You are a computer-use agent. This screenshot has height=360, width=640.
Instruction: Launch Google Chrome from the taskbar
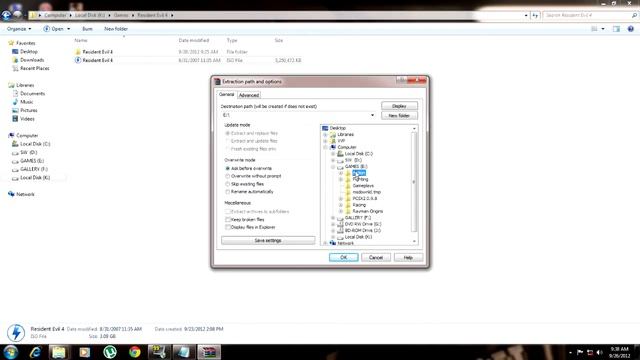[135, 352]
